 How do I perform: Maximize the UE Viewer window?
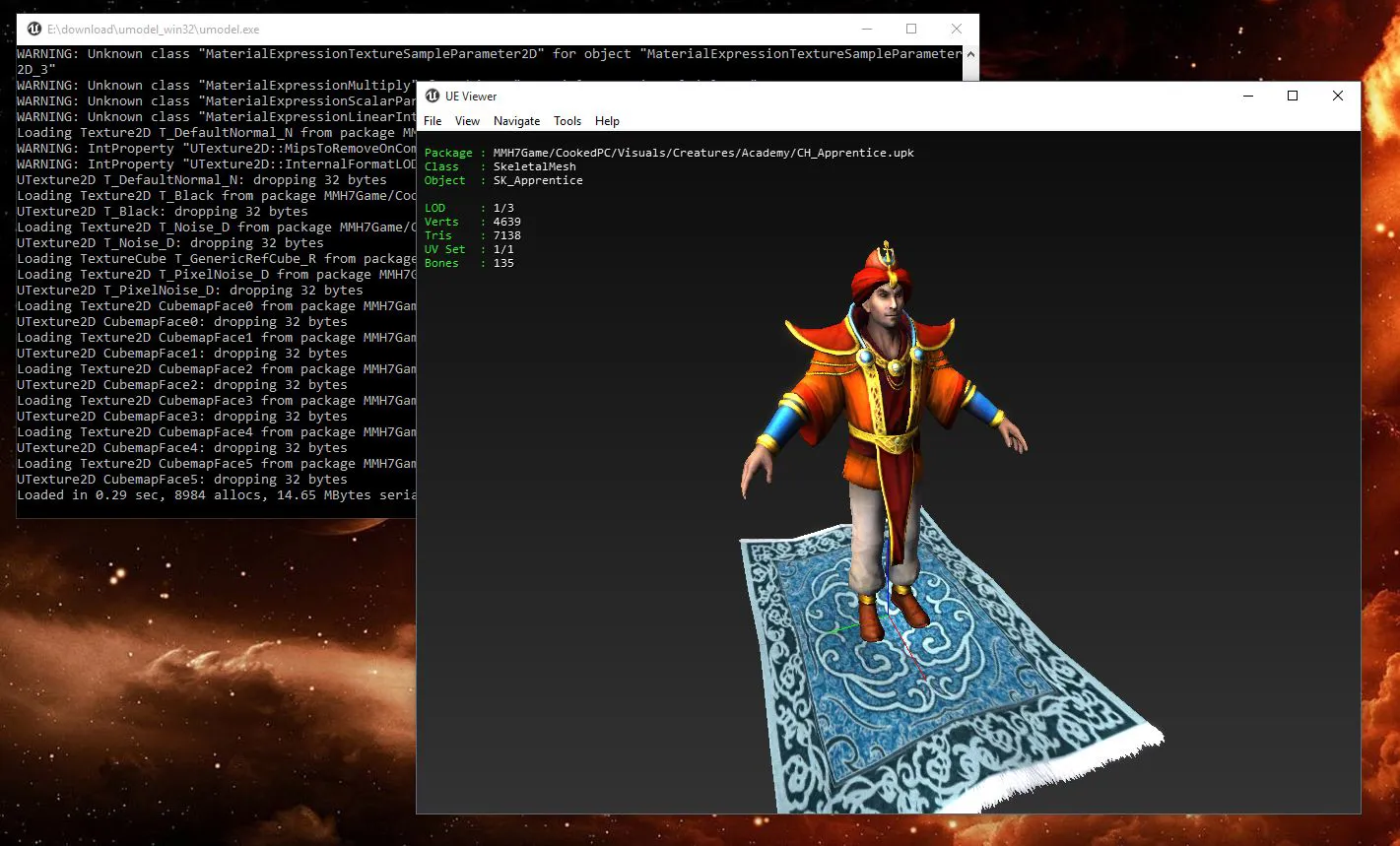pyautogui.click(x=1293, y=96)
